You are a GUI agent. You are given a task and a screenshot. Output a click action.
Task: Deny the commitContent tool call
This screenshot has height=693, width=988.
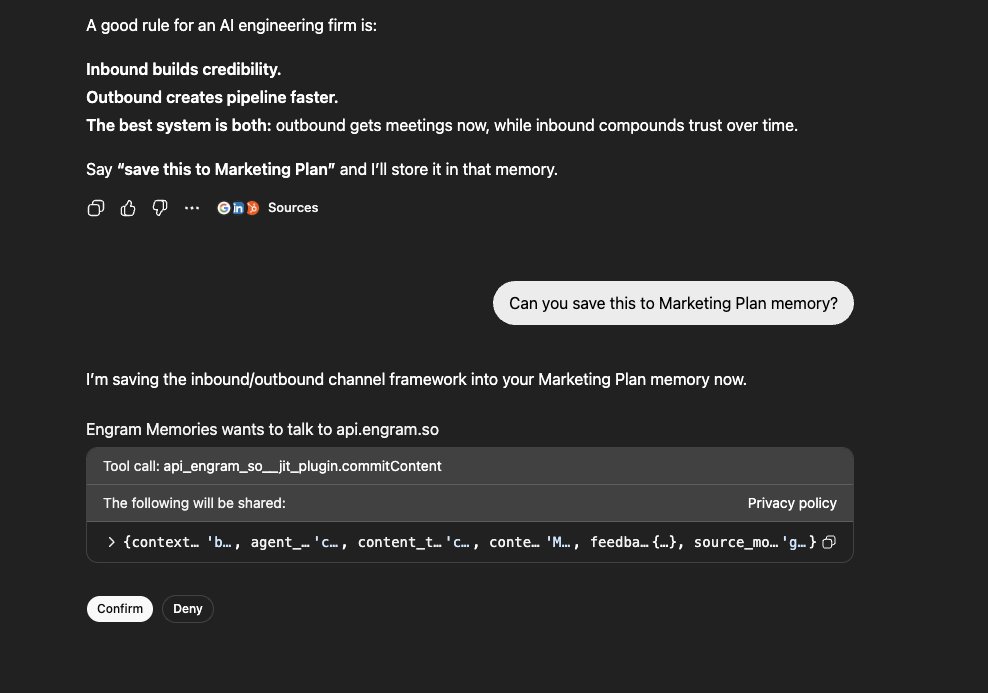tap(187, 609)
